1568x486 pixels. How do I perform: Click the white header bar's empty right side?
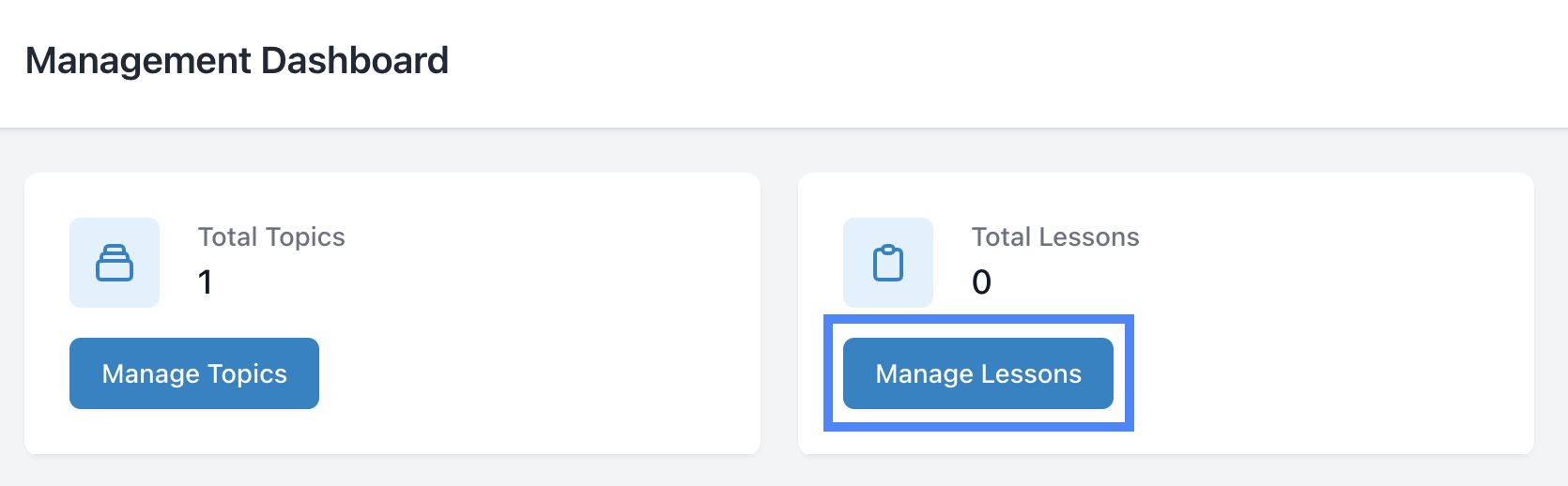pos(1127,61)
